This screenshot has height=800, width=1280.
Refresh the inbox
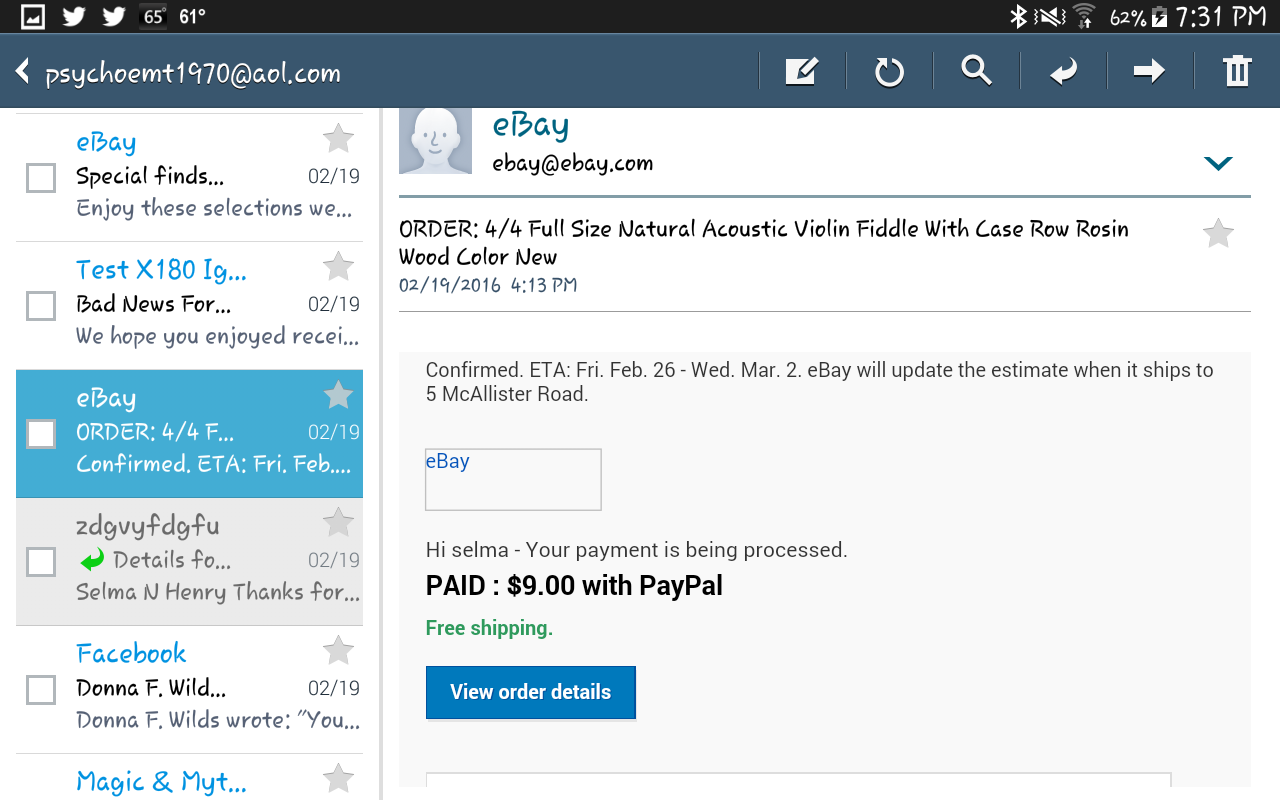888,70
